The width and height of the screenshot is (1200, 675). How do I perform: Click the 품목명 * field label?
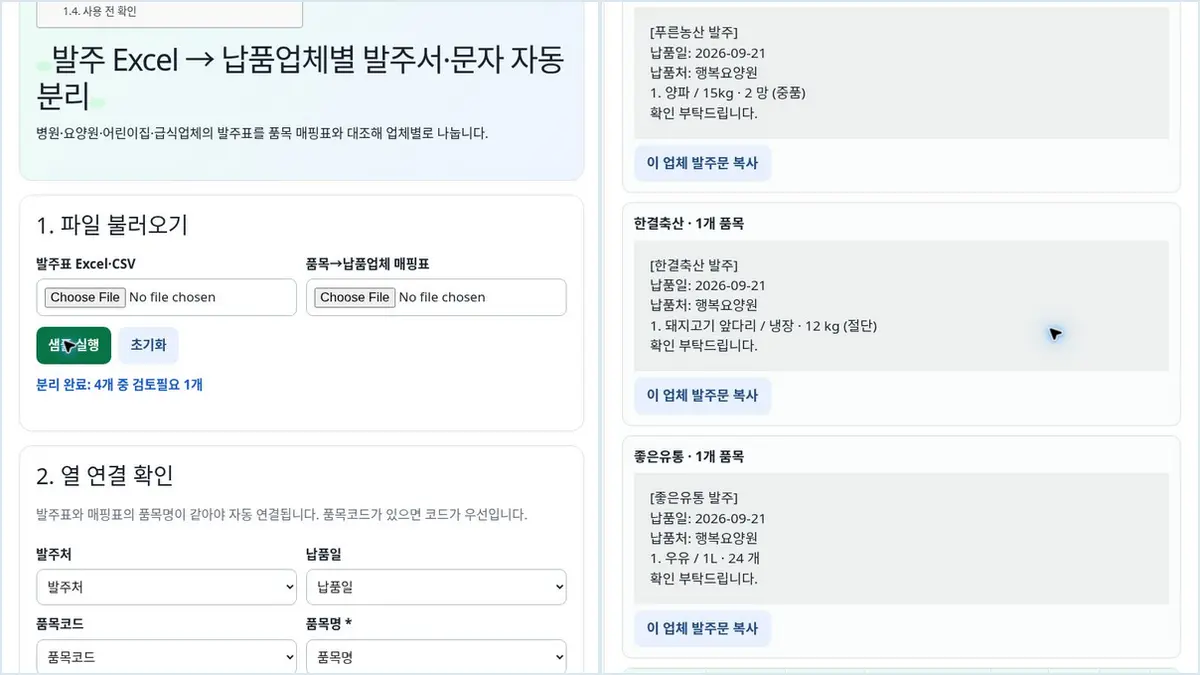pos(329,624)
